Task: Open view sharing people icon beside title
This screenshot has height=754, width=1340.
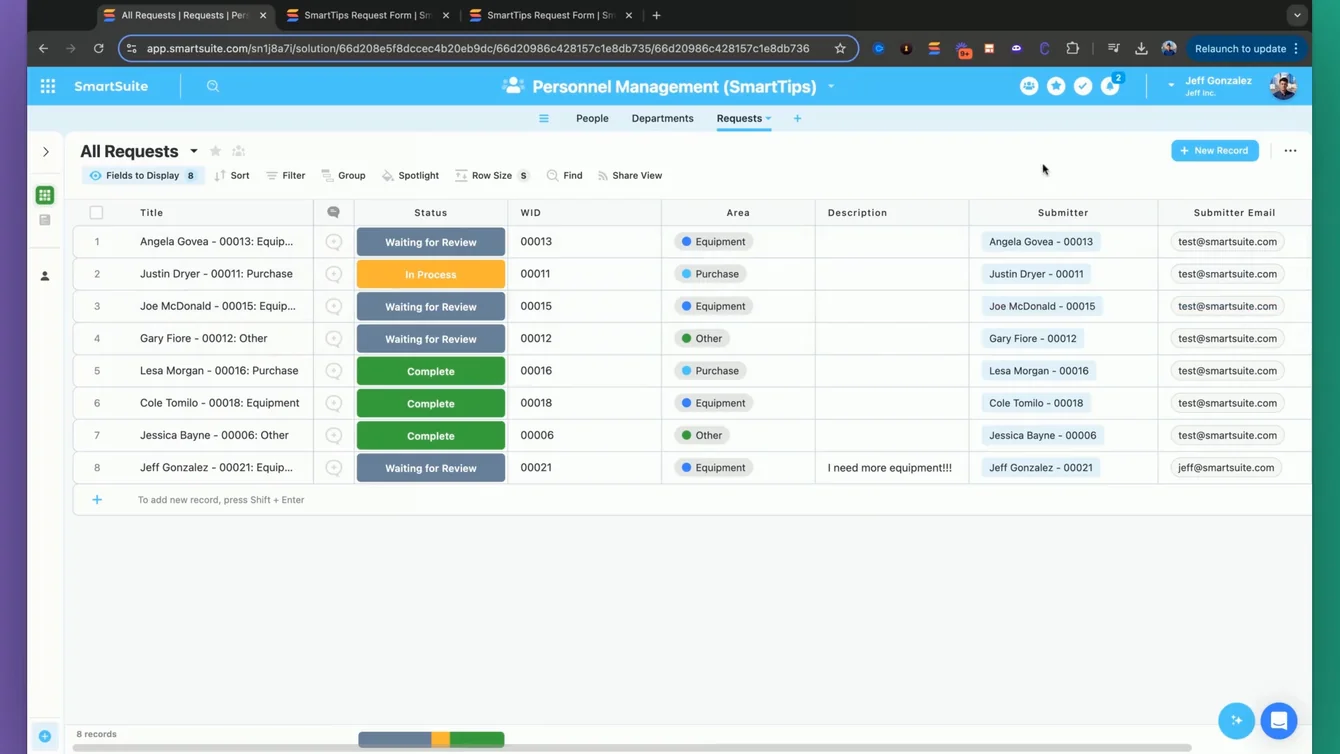Action: (x=238, y=151)
